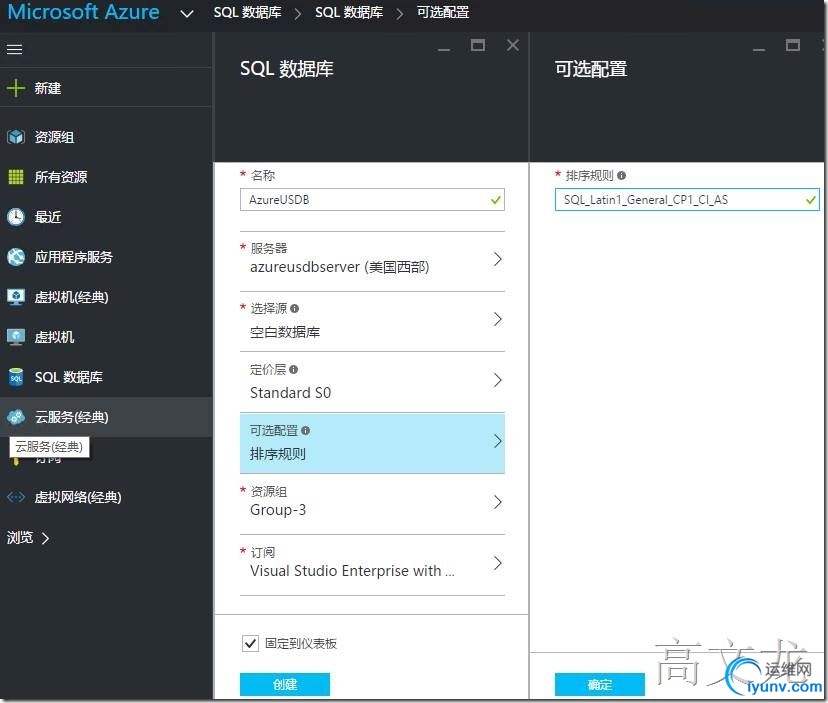Click info icon next to 可选配置

tap(305, 430)
